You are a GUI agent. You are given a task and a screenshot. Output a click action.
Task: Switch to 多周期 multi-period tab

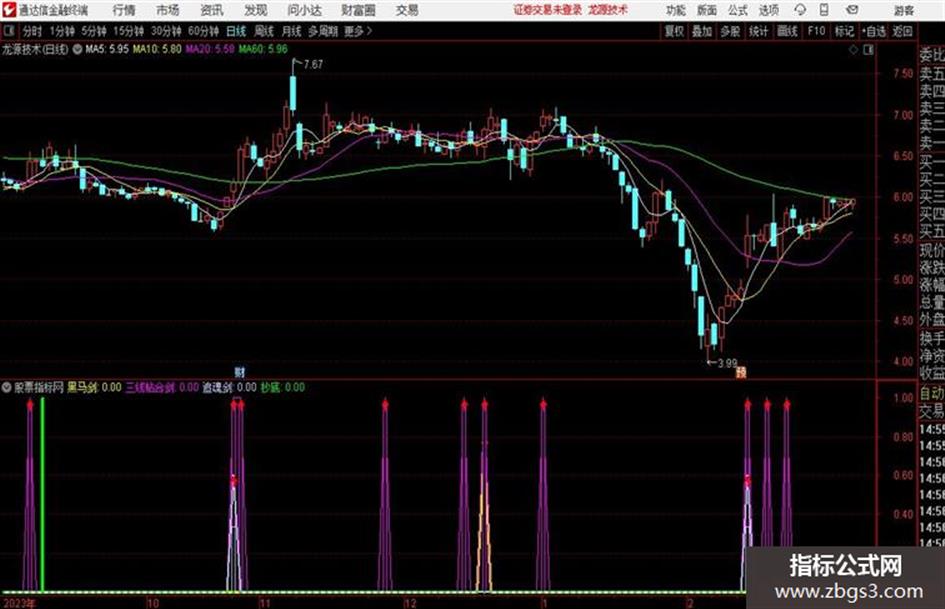click(x=323, y=31)
